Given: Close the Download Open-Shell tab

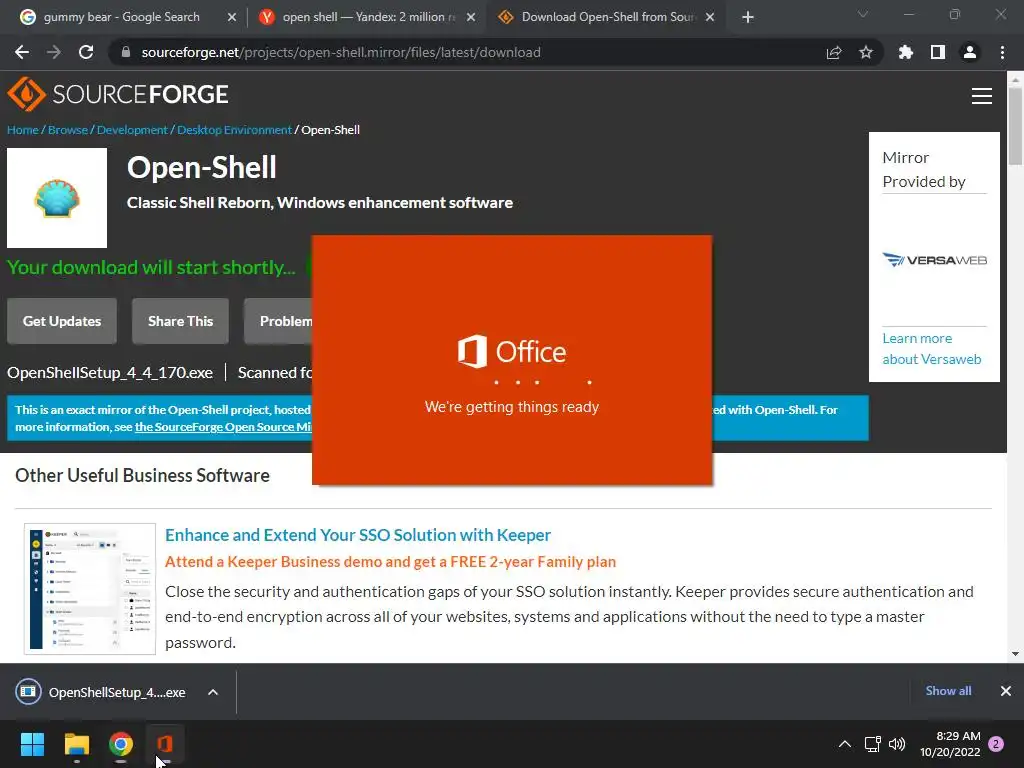Looking at the screenshot, I should click(x=710, y=17).
